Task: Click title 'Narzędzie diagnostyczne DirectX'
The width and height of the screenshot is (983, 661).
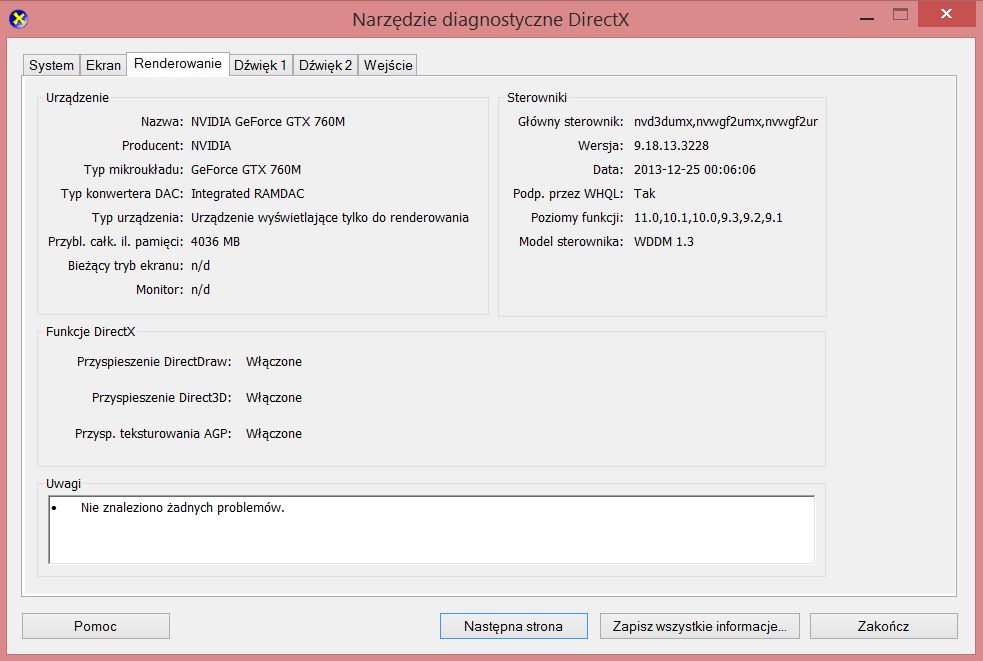Action: (x=490, y=20)
